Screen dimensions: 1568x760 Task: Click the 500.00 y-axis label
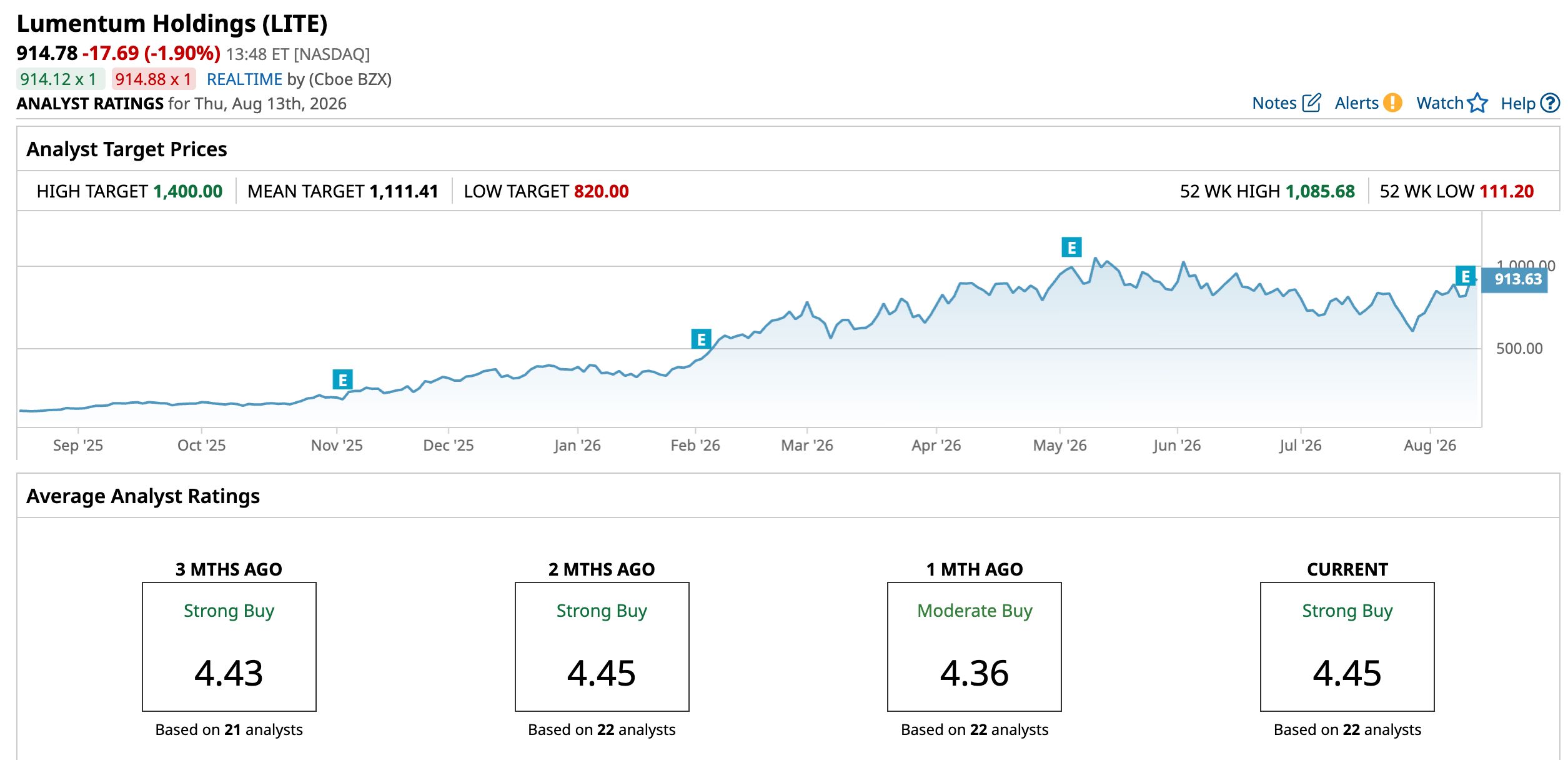click(1519, 348)
